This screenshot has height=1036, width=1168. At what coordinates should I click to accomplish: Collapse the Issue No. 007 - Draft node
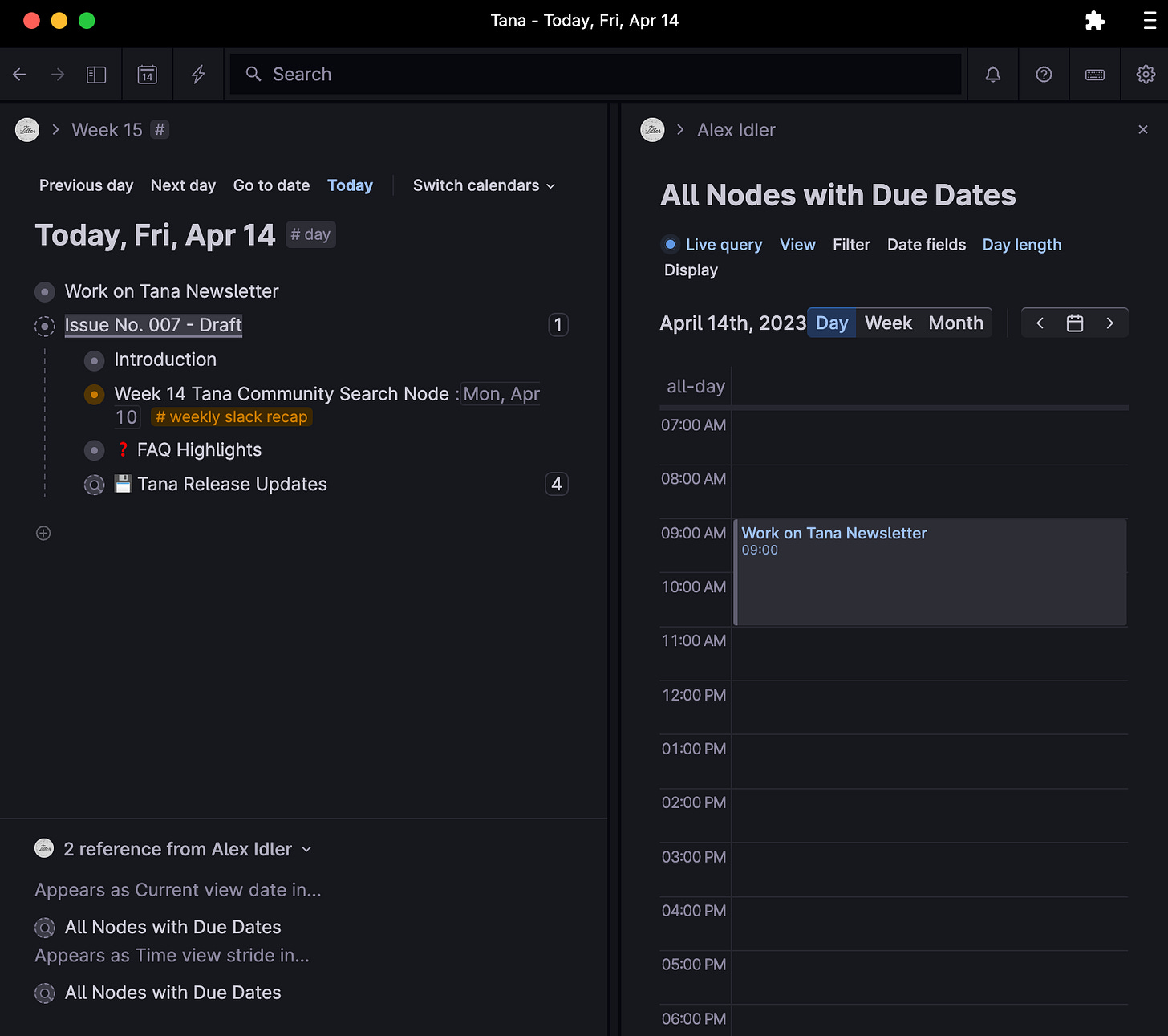[x=45, y=326]
